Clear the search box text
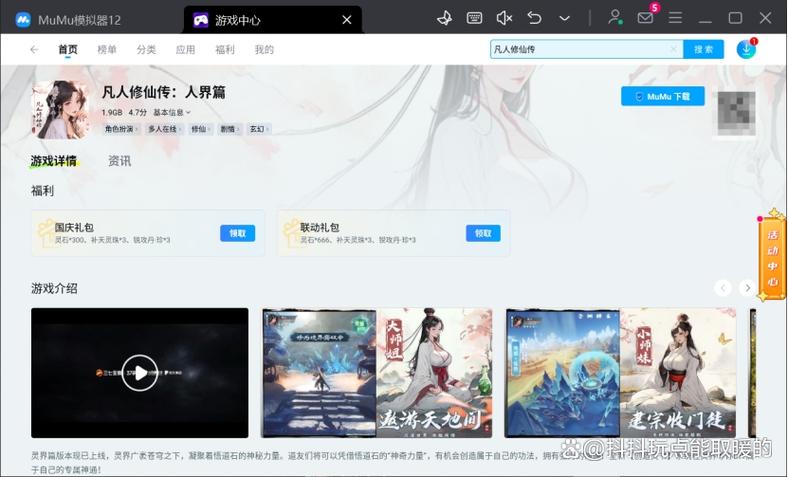Image resolution: width=788 pixels, height=477 pixels. (x=673, y=49)
